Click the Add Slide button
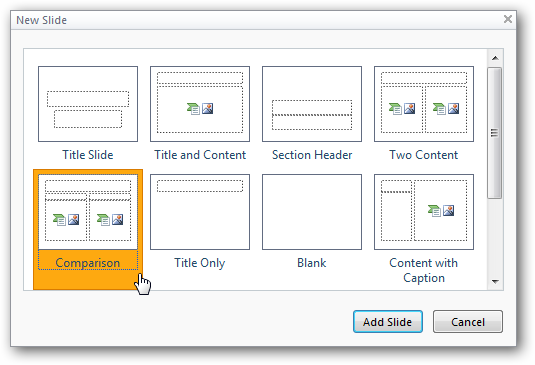The image size is (535, 365). tap(388, 322)
